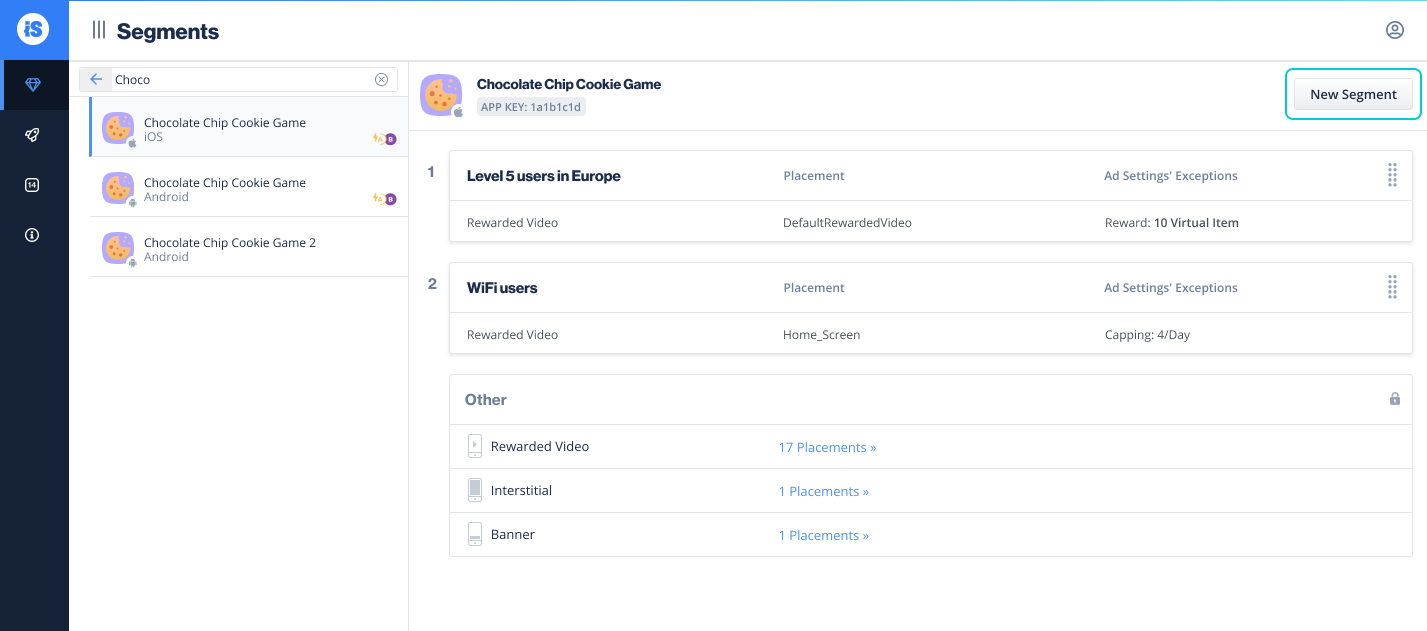
Task: Clear the Choco search text
Action: pyautogui.click(x=381, y=80)
